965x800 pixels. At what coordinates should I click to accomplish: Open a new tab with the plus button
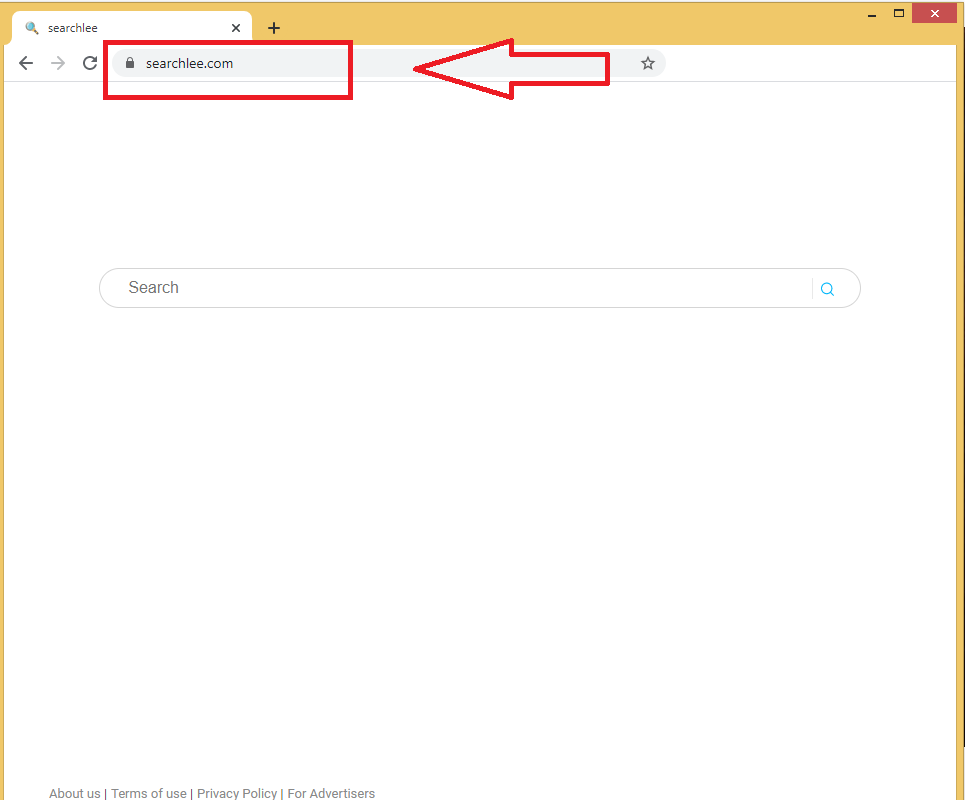click(274, 28)
